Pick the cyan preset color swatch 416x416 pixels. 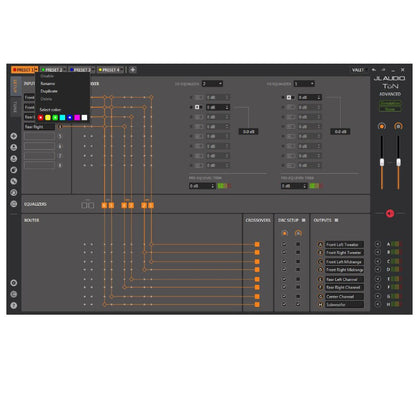click(62, 117)
